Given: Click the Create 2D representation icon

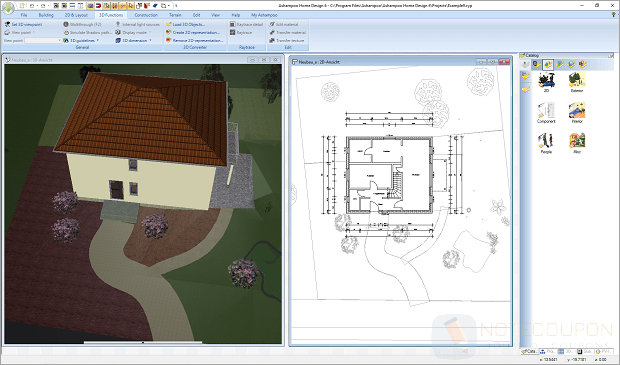Looking at the screenshot, I should coord(168,32).
